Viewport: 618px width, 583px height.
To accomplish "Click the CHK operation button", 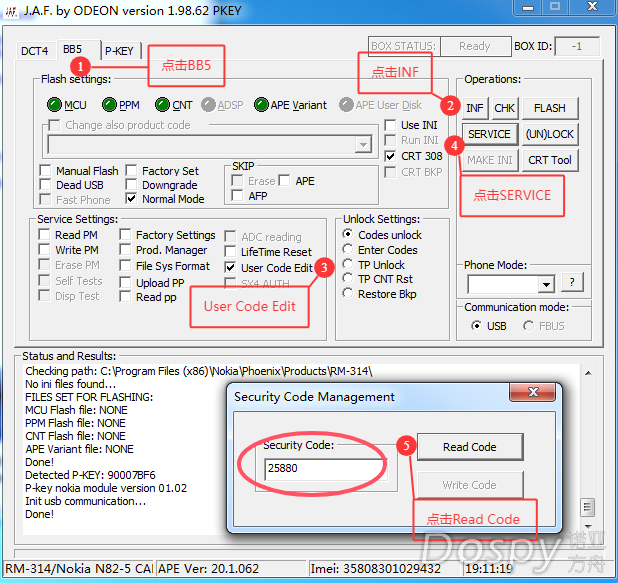I will tap(504, 108).
